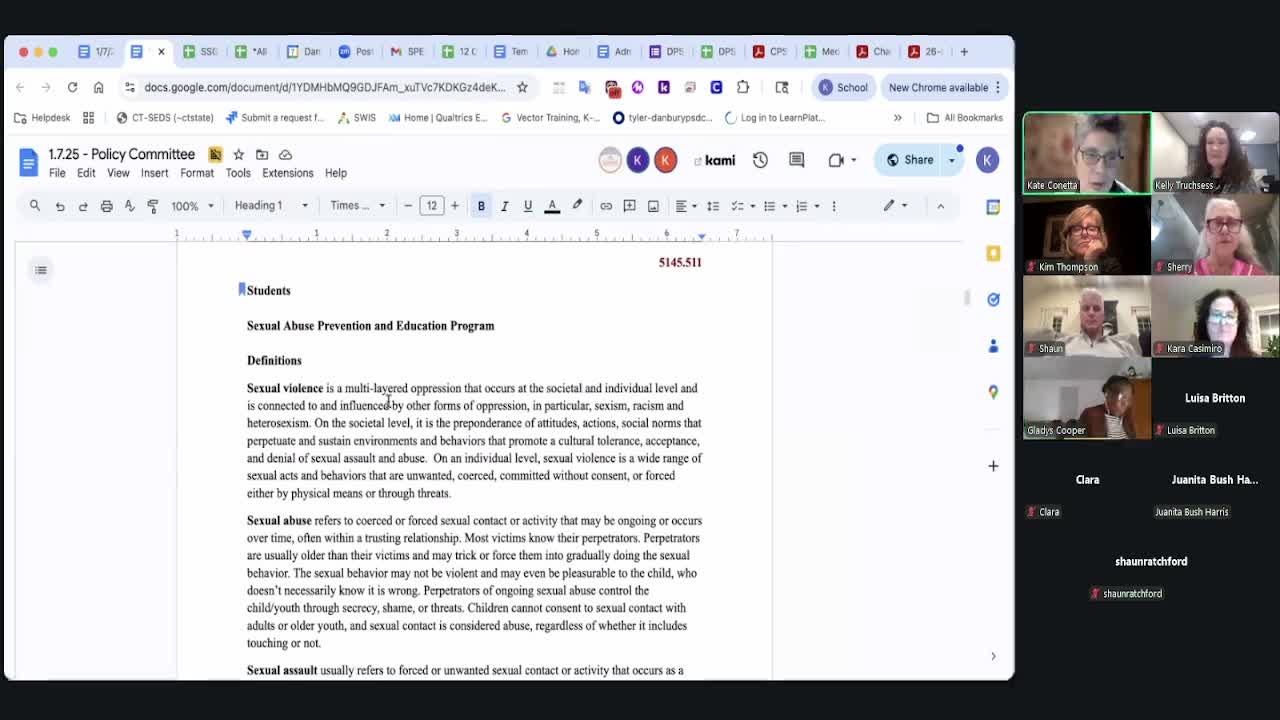Click the print icon in toolbar

(106, 206)
